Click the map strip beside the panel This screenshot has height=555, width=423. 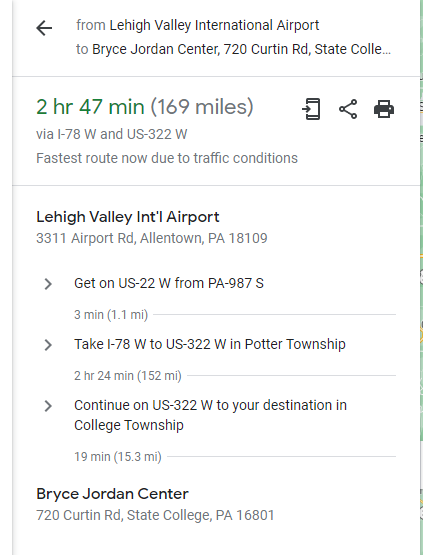(x=421, y=278)
